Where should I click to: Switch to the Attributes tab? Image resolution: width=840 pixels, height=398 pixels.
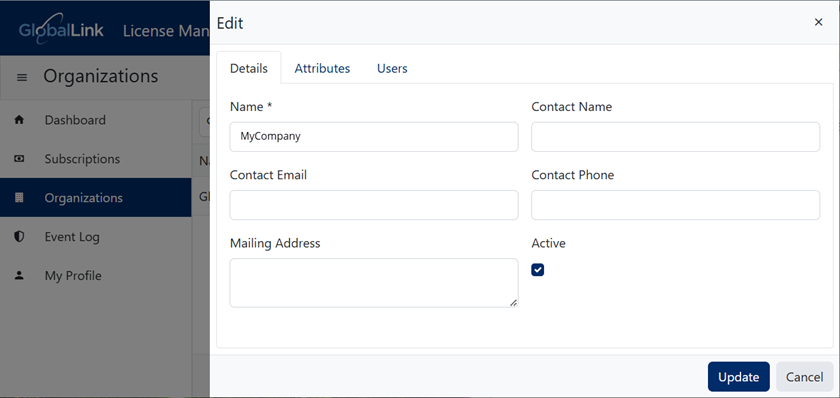pos(322,68)
